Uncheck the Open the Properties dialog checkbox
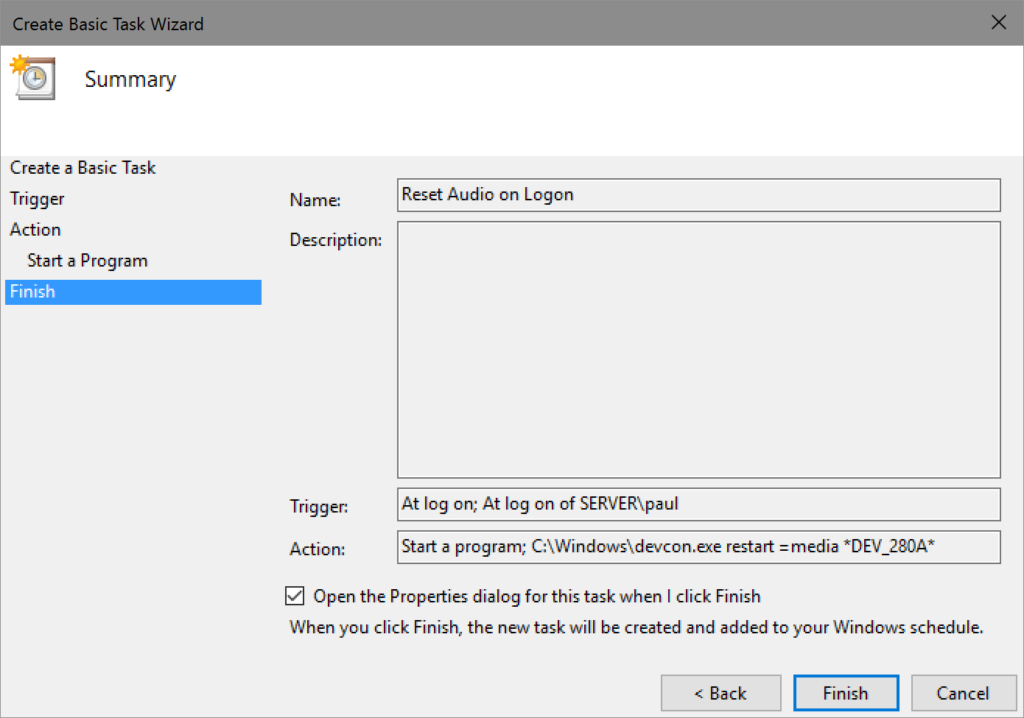This screenshot has width=1024, height=718. pos(295,597)
